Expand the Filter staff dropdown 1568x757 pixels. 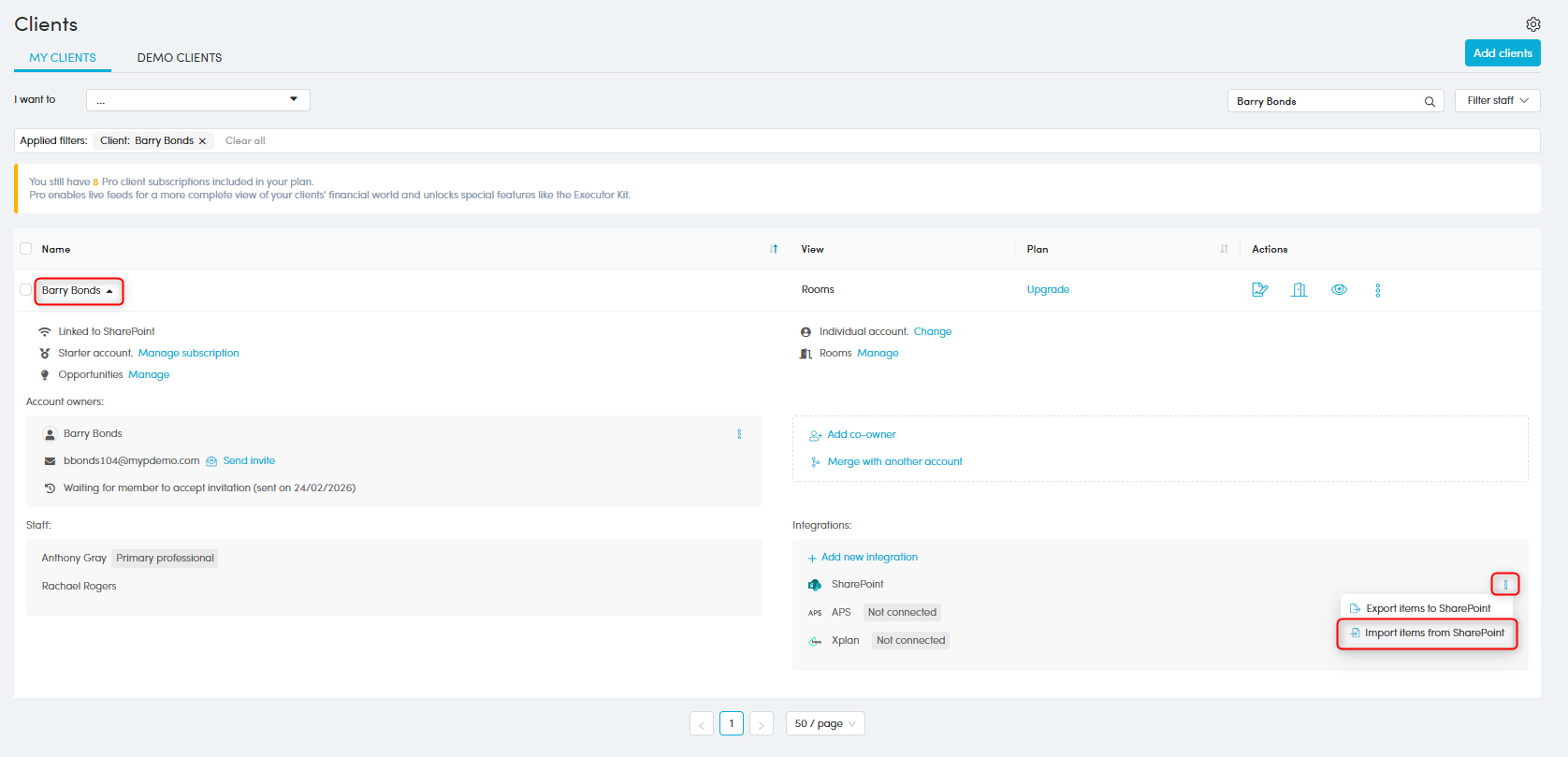[1497, 101]
